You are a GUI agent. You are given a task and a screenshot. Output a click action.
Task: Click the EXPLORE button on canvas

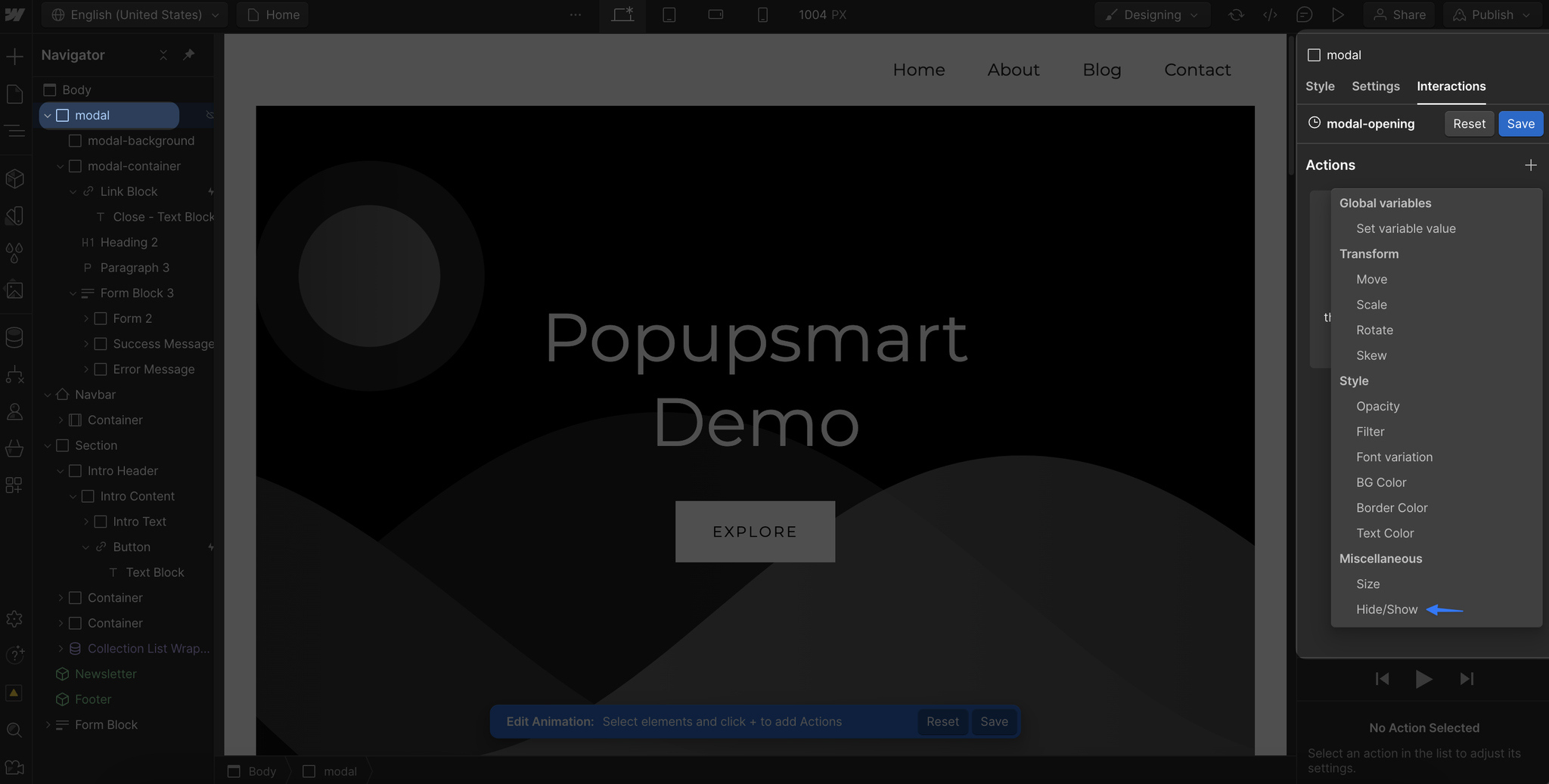tap(755, 531)
